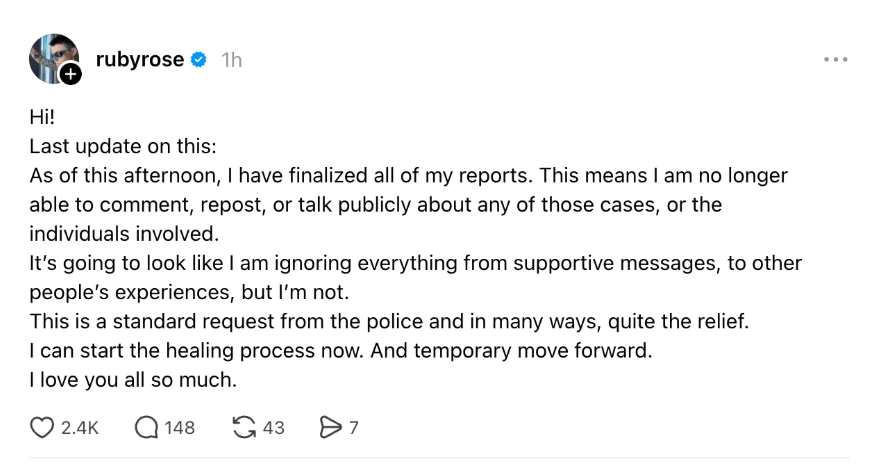The height and width of the screenshot is (475, 875).
Task: Open replies via the comment bubble icon
Action: point(146,428)
